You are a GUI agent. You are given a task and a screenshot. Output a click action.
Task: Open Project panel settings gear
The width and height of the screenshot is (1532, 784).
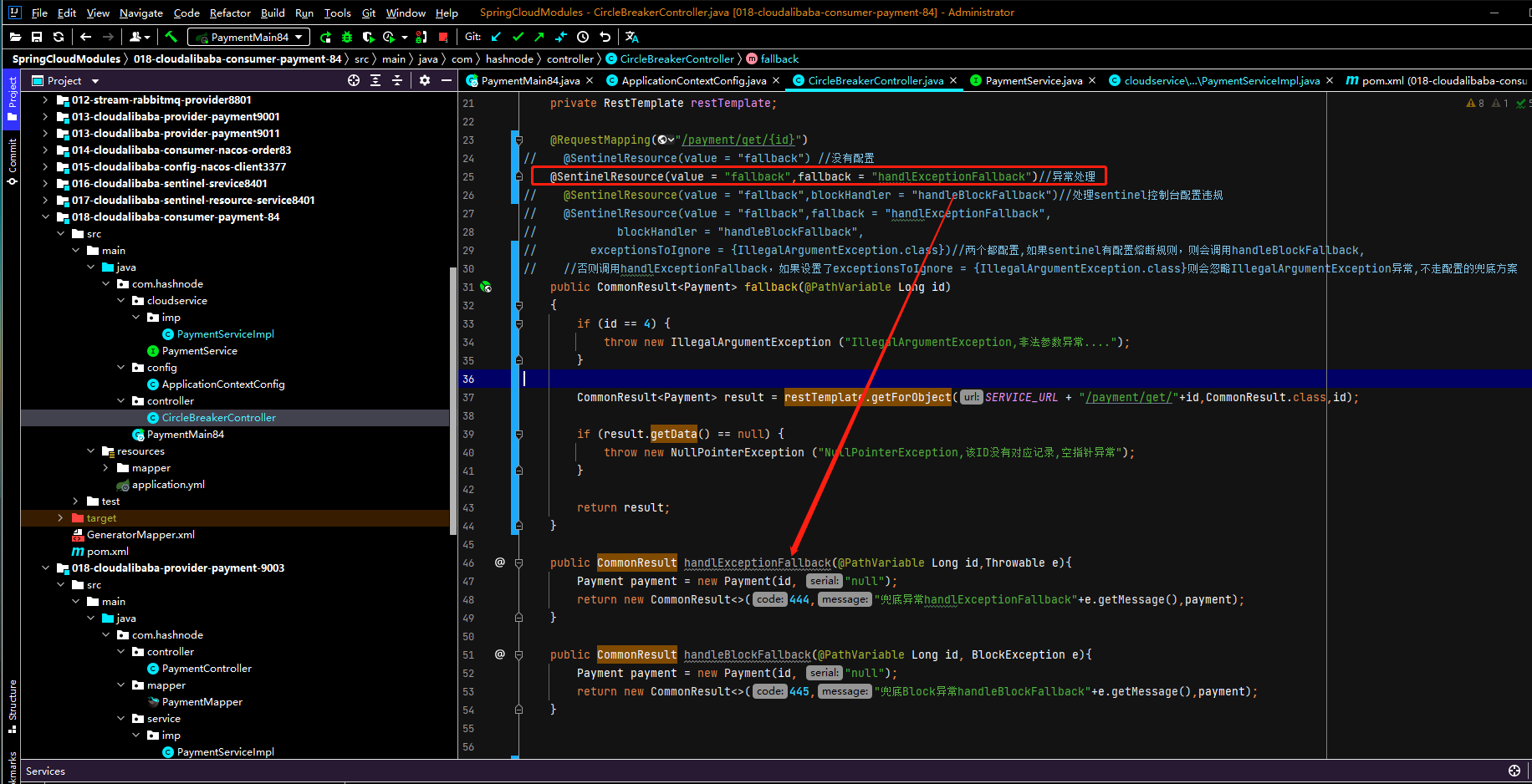tap(425, 80)
